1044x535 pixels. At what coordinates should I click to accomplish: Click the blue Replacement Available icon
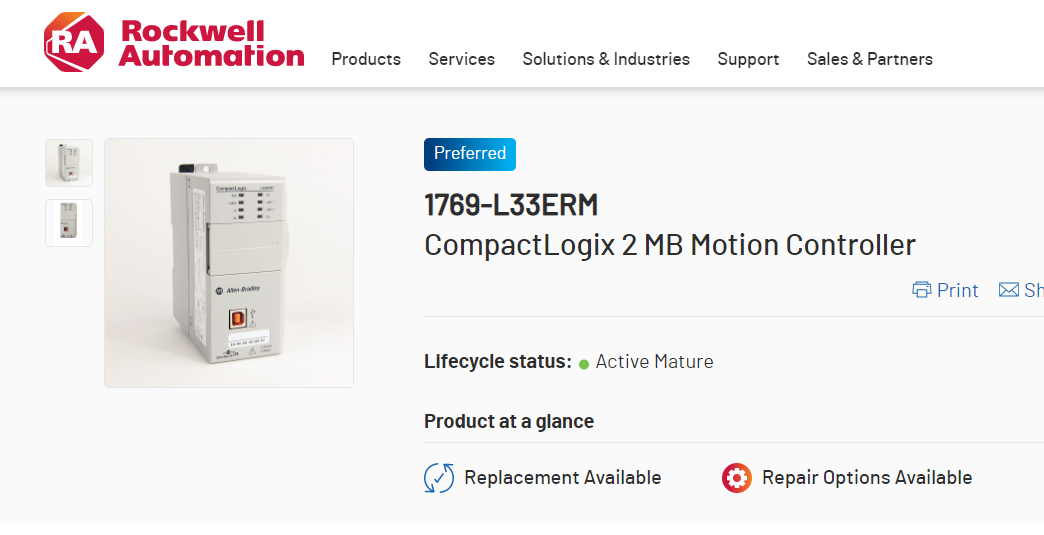tap(439, 478)
